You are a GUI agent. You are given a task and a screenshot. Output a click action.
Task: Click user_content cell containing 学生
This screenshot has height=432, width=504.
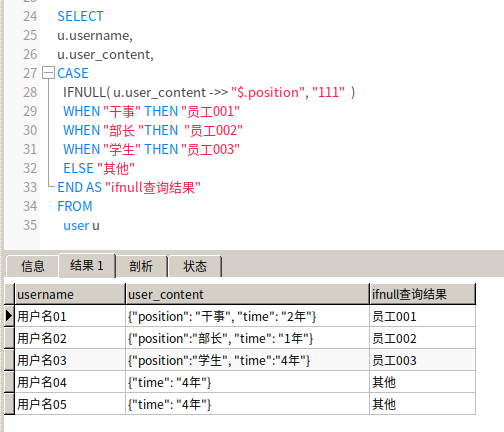coord(248,360)
